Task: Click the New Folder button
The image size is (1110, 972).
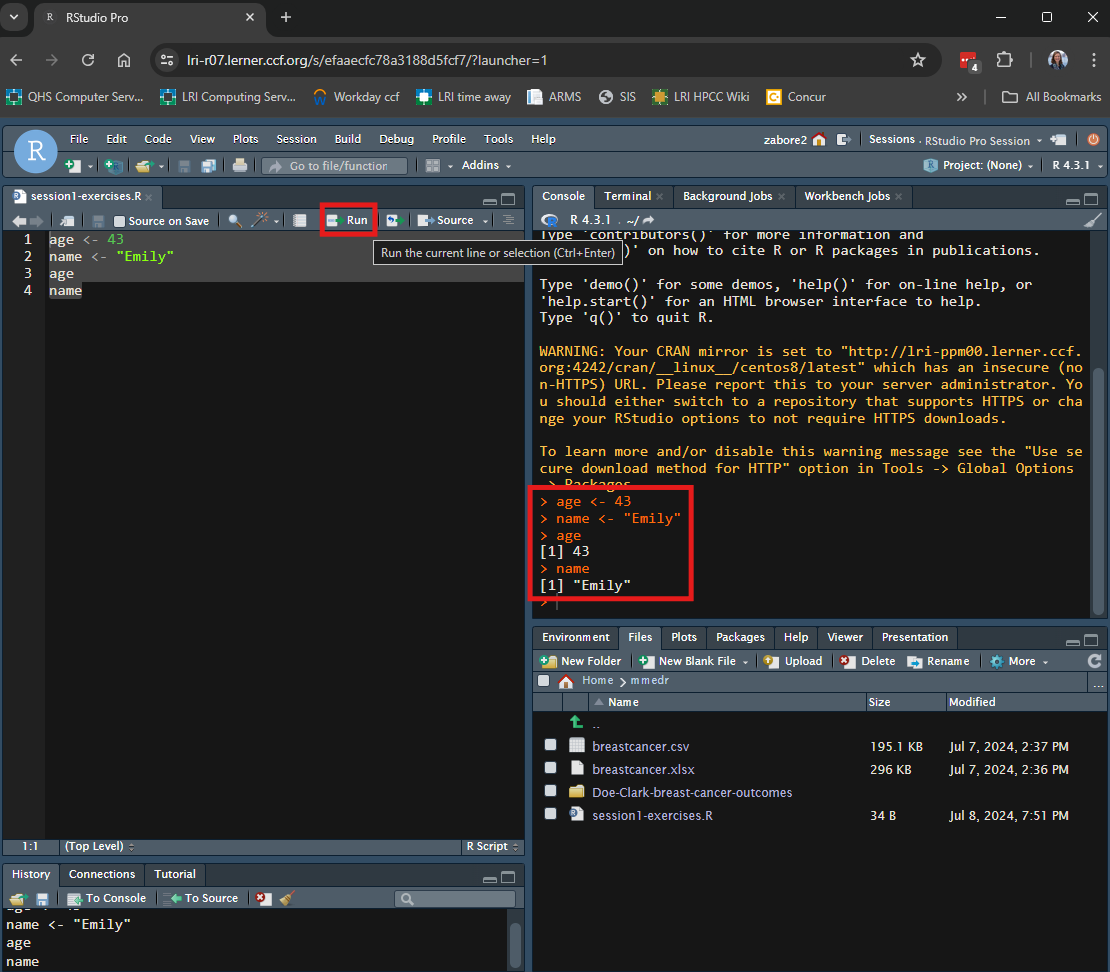Action: [x=580, y=661]
